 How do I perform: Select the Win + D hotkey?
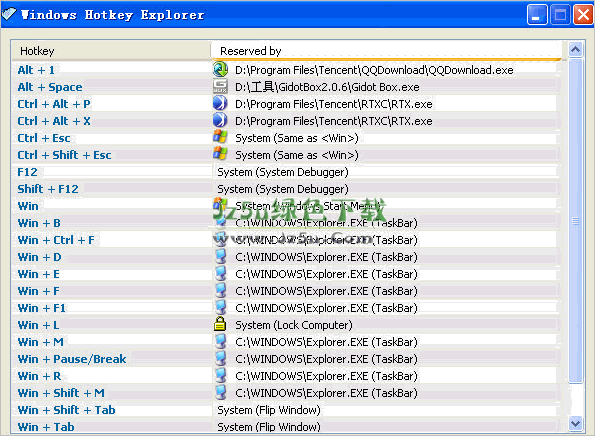[39, 257]
